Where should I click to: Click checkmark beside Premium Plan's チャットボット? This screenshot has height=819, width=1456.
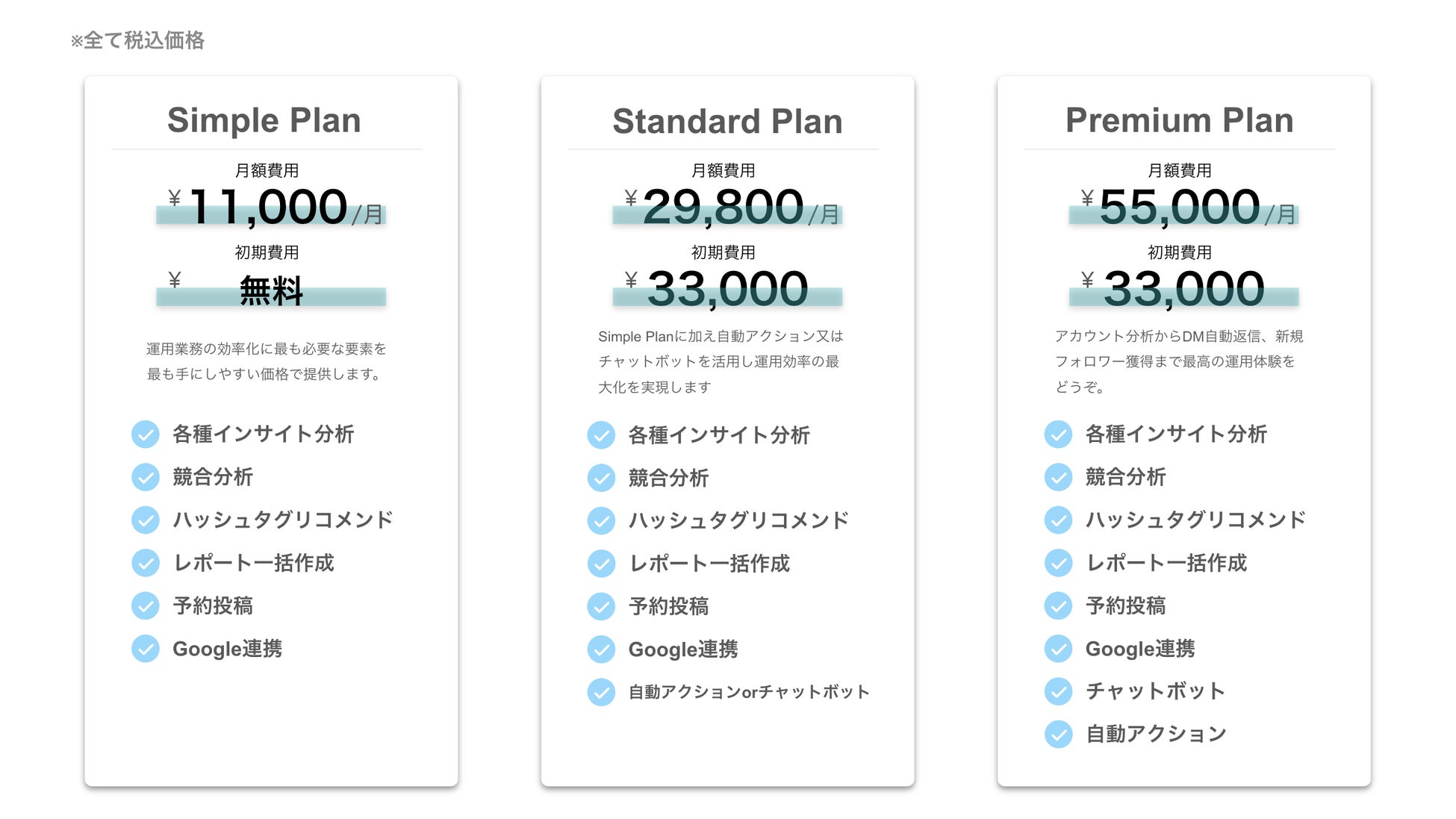click(x=1058, y=691)
